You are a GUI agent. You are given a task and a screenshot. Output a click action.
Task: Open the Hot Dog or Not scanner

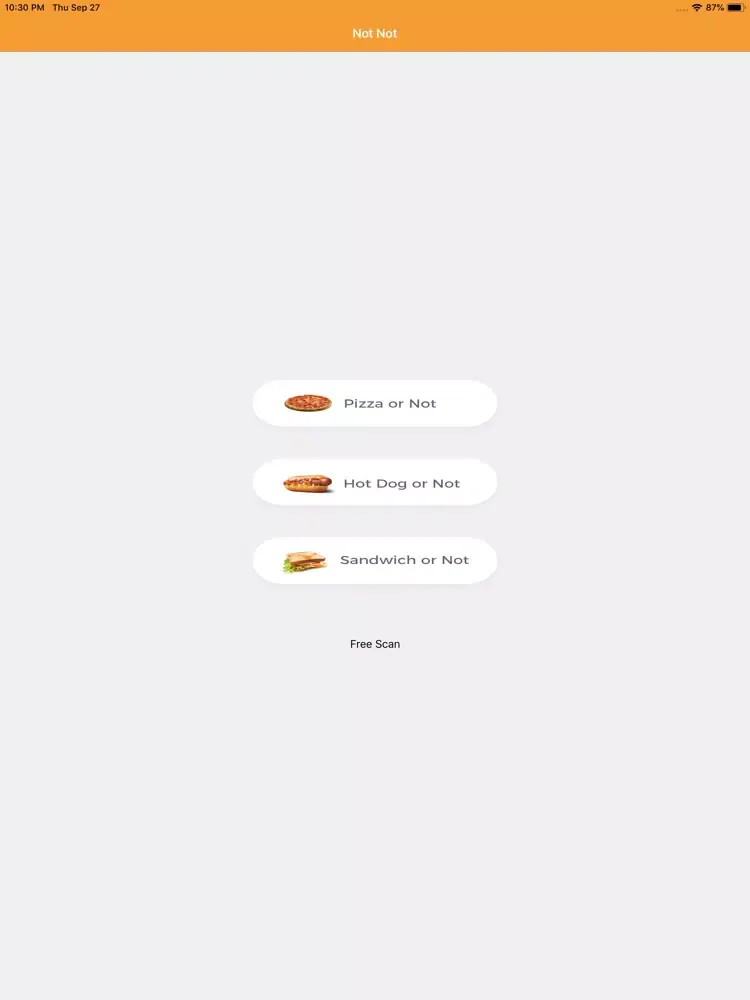375,483
